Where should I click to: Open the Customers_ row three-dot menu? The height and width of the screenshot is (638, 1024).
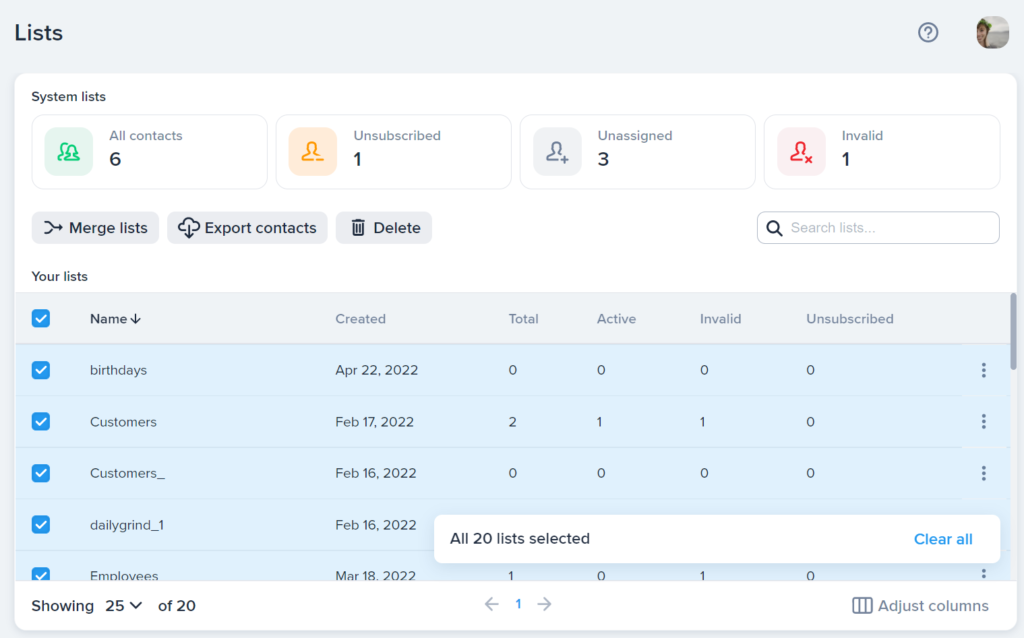(983, 473)
